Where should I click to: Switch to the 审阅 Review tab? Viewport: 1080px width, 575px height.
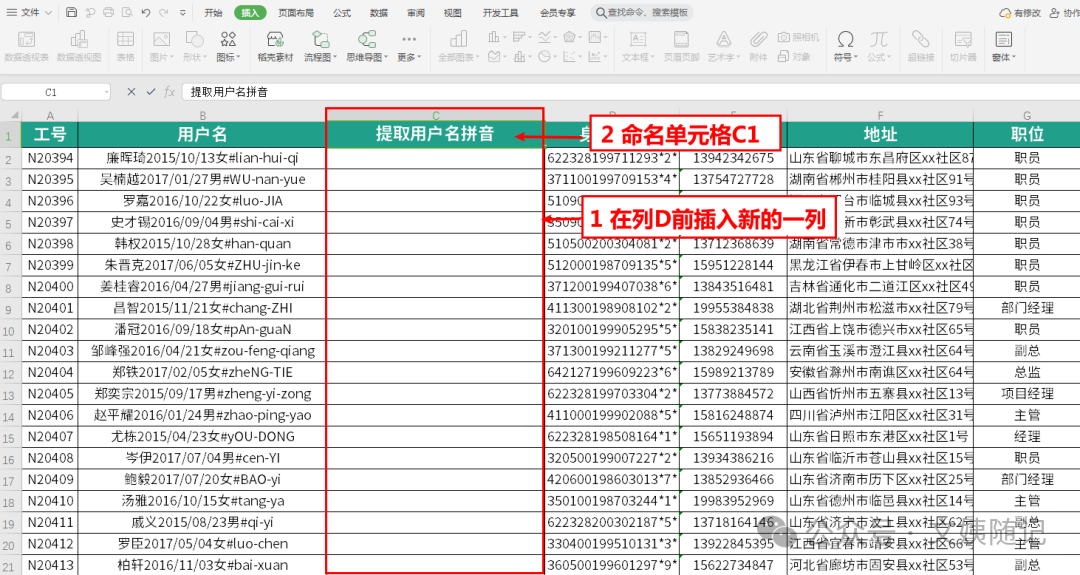pos(416,12)
